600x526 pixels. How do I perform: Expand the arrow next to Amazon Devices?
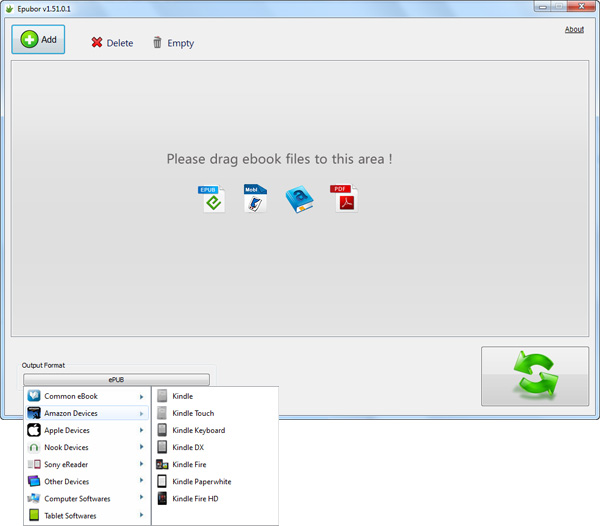(141, 414)
